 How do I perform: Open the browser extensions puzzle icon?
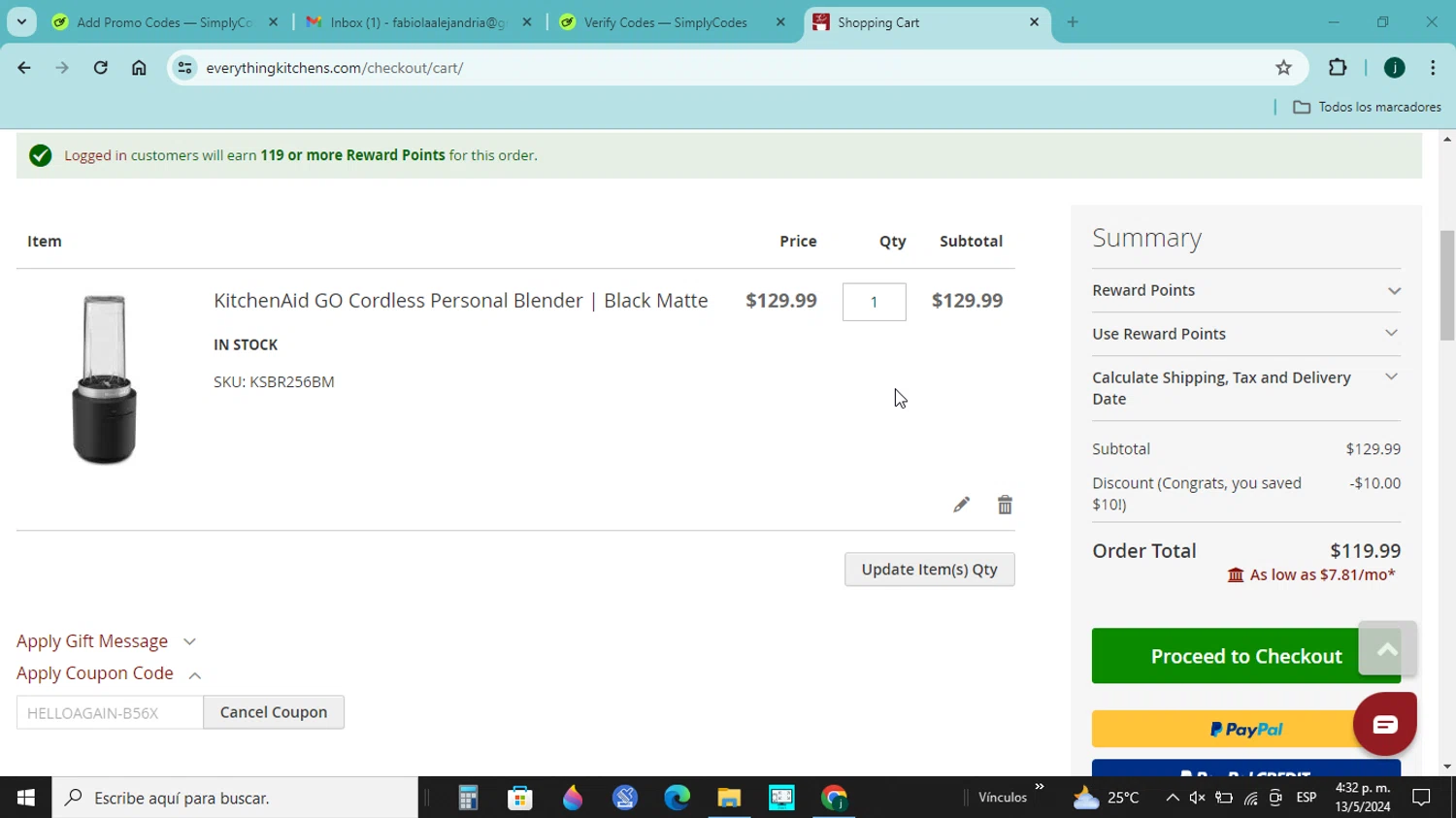tap(1338, 68)
